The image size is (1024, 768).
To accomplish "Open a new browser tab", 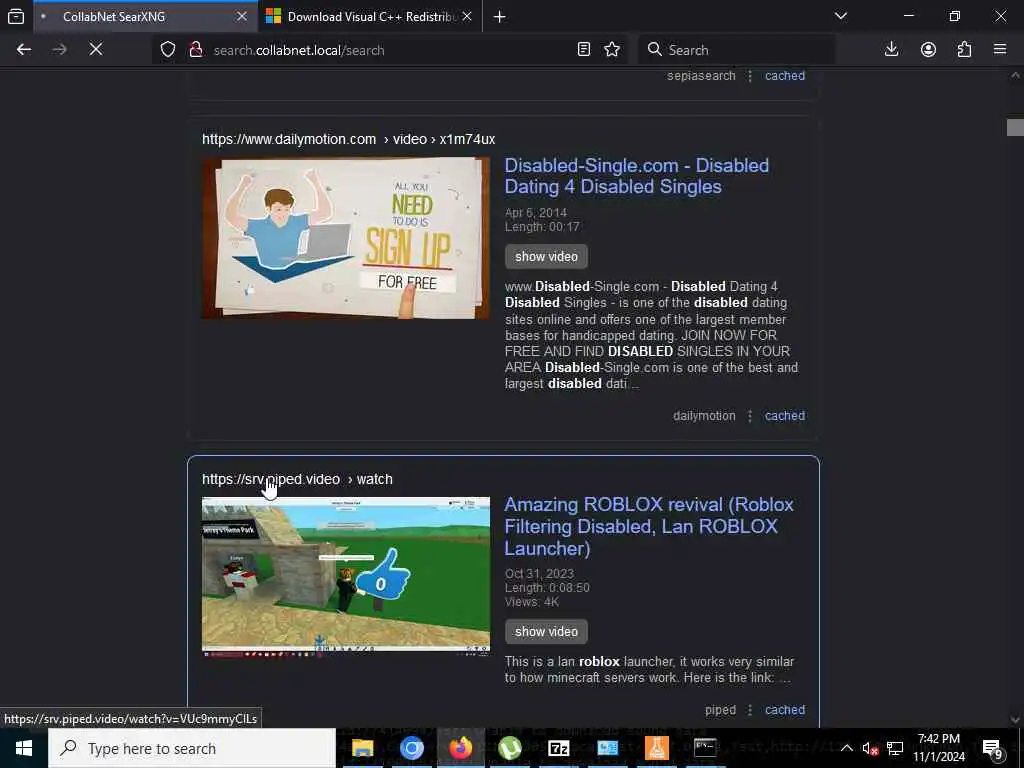I will 500,16.
